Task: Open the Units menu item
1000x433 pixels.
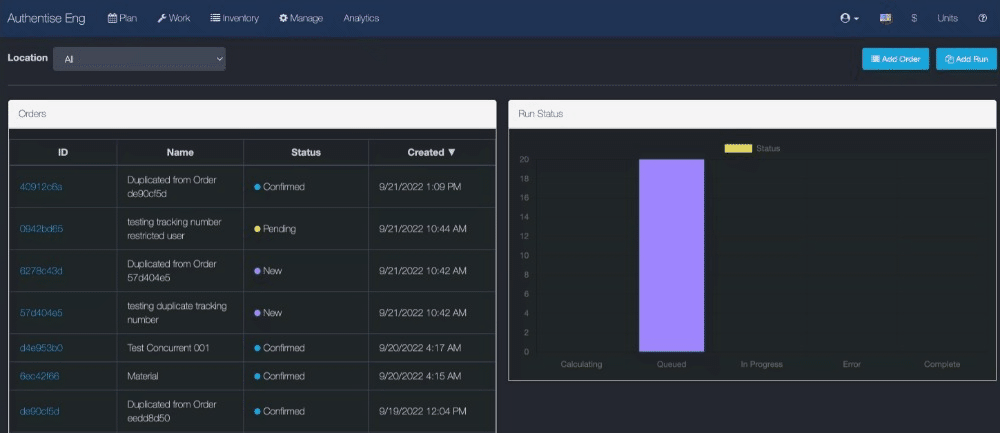Action: click(x=947, y=18)
